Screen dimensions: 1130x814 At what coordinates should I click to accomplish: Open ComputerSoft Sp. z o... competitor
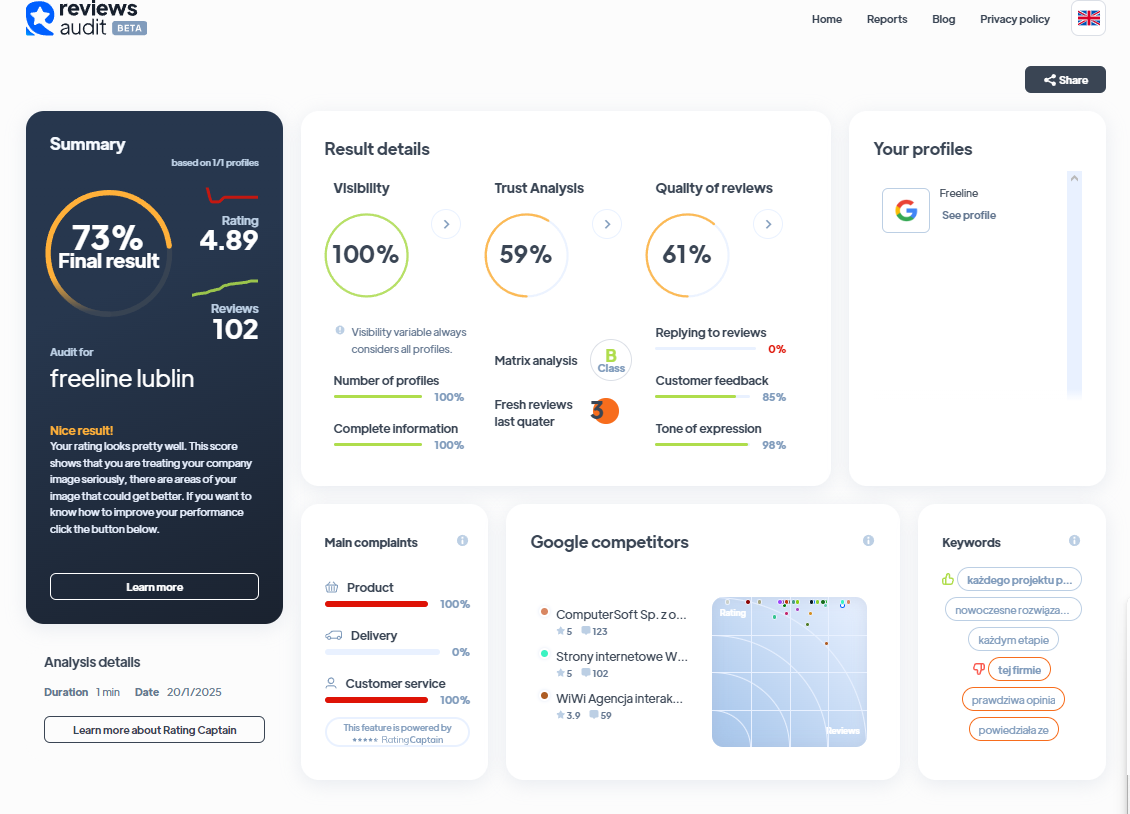[620, 614]
